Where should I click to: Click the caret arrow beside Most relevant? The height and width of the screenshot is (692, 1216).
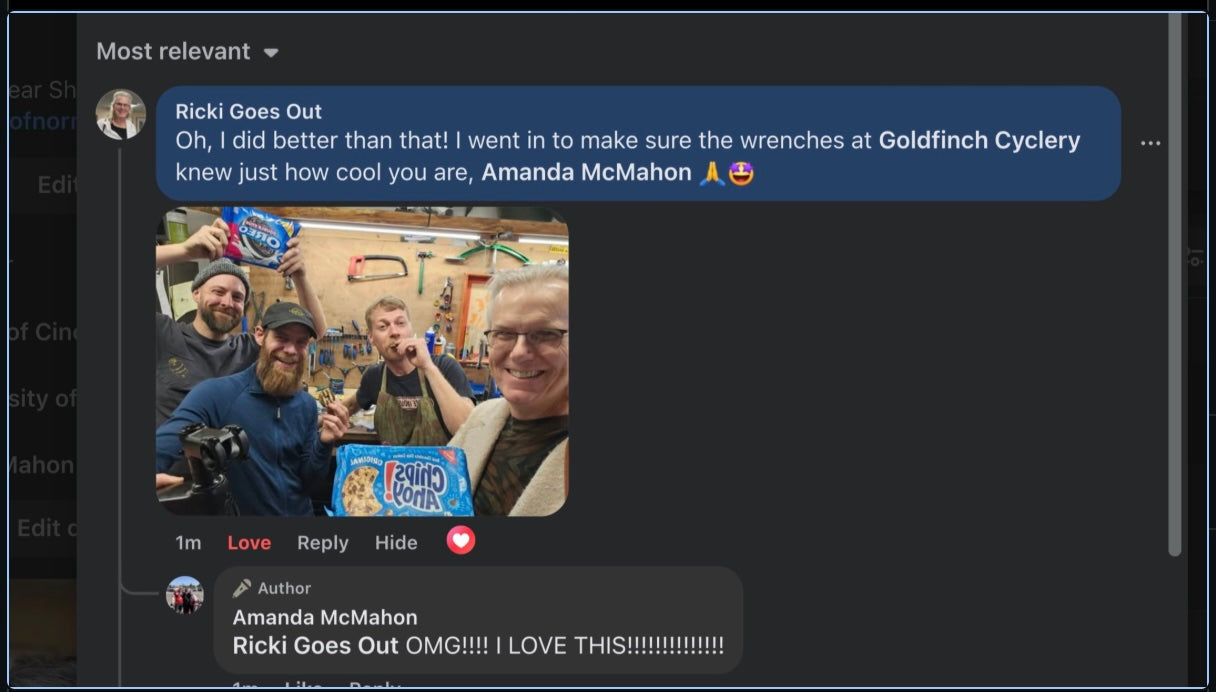coord(271,53)
